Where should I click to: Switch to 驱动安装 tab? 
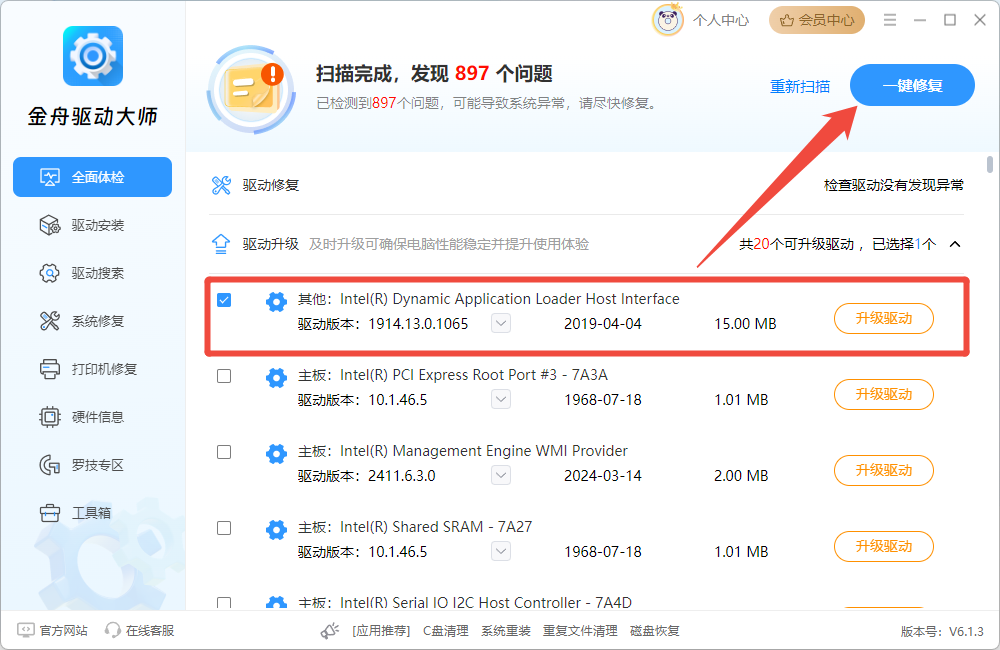(92, 225)
